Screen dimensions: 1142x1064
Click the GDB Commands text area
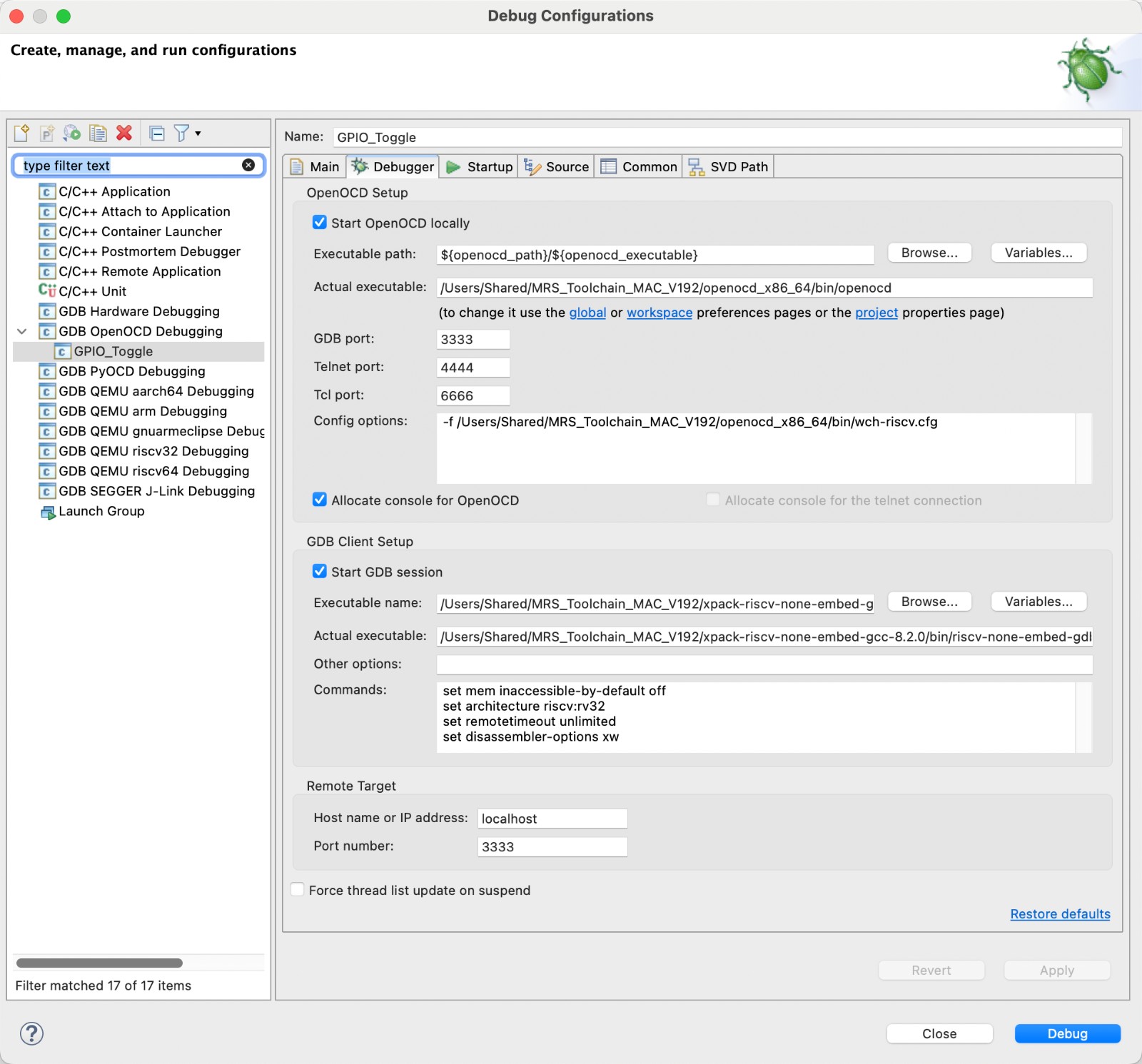[756, 717]
